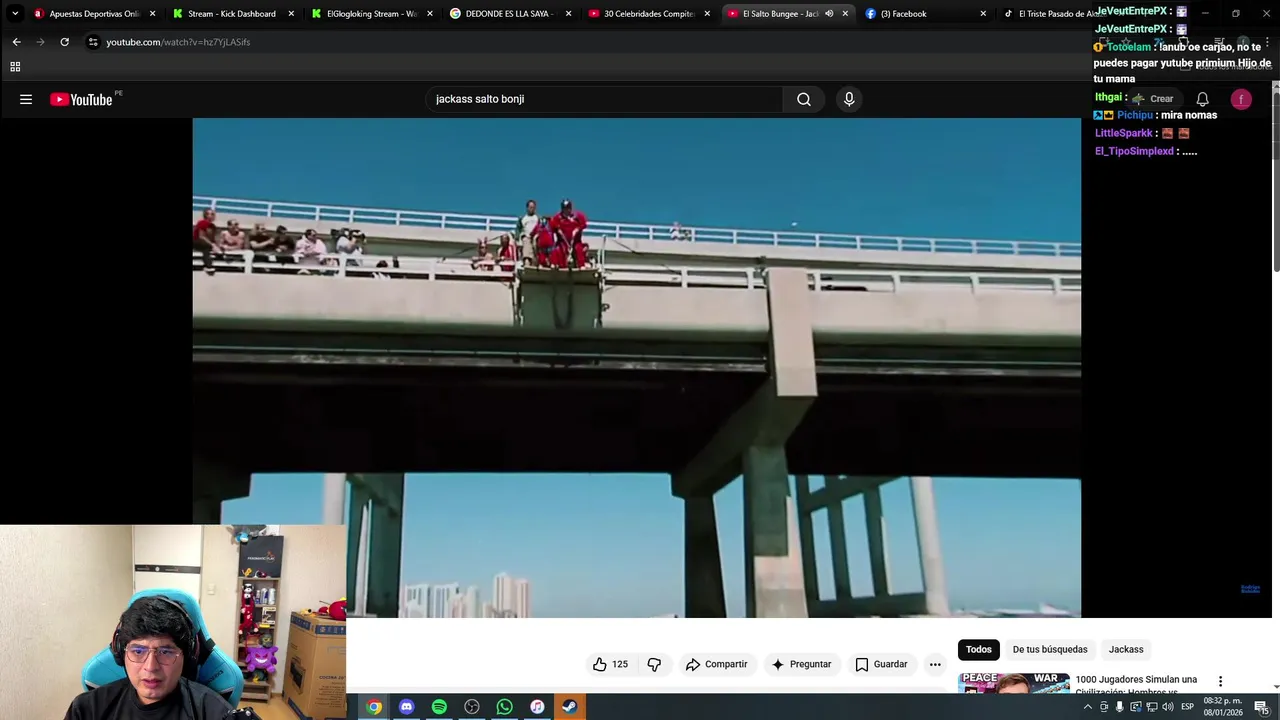Click the Compartir share button

[x=716, y=664]
